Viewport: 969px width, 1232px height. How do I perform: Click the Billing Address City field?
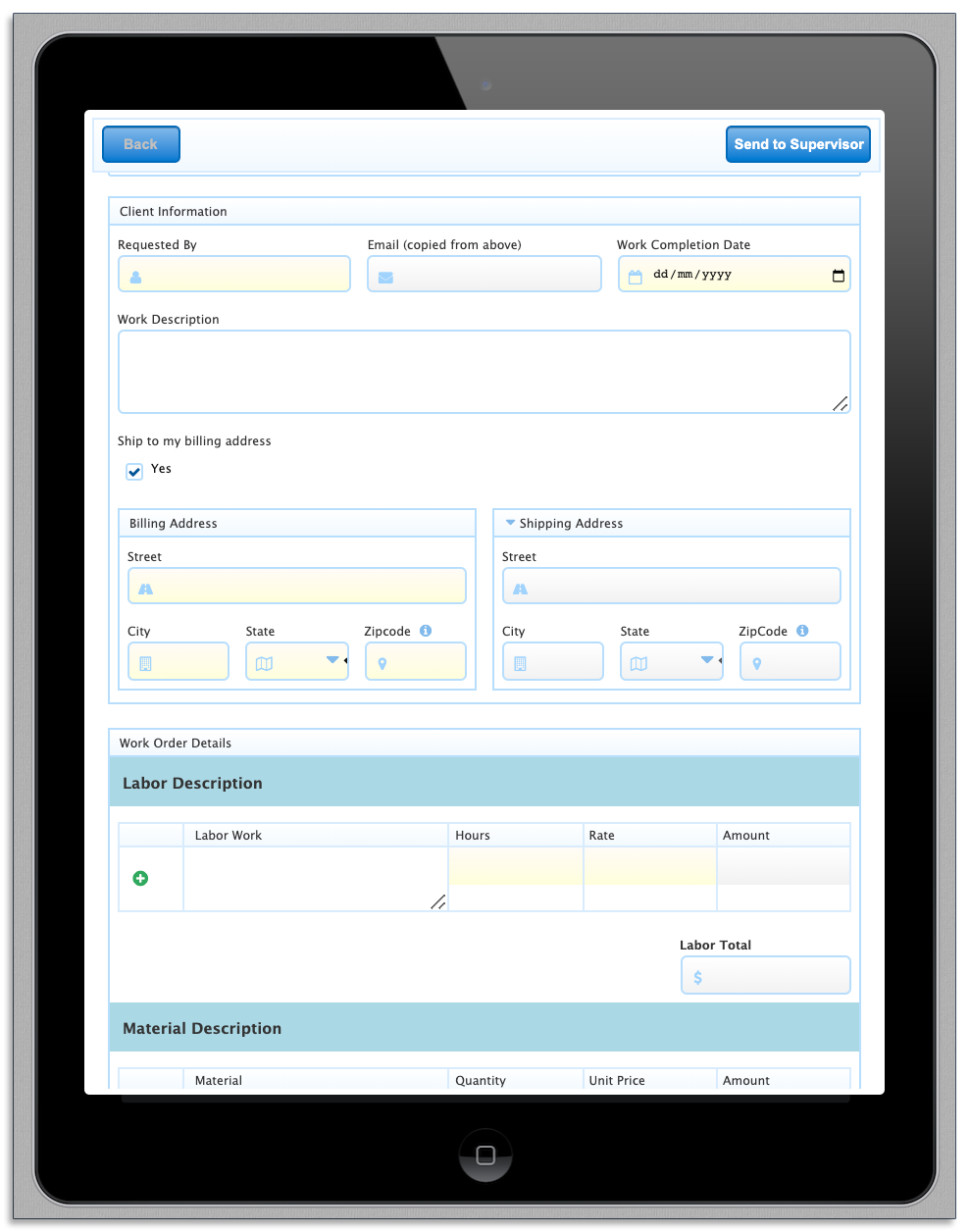(x=178, y=661)
